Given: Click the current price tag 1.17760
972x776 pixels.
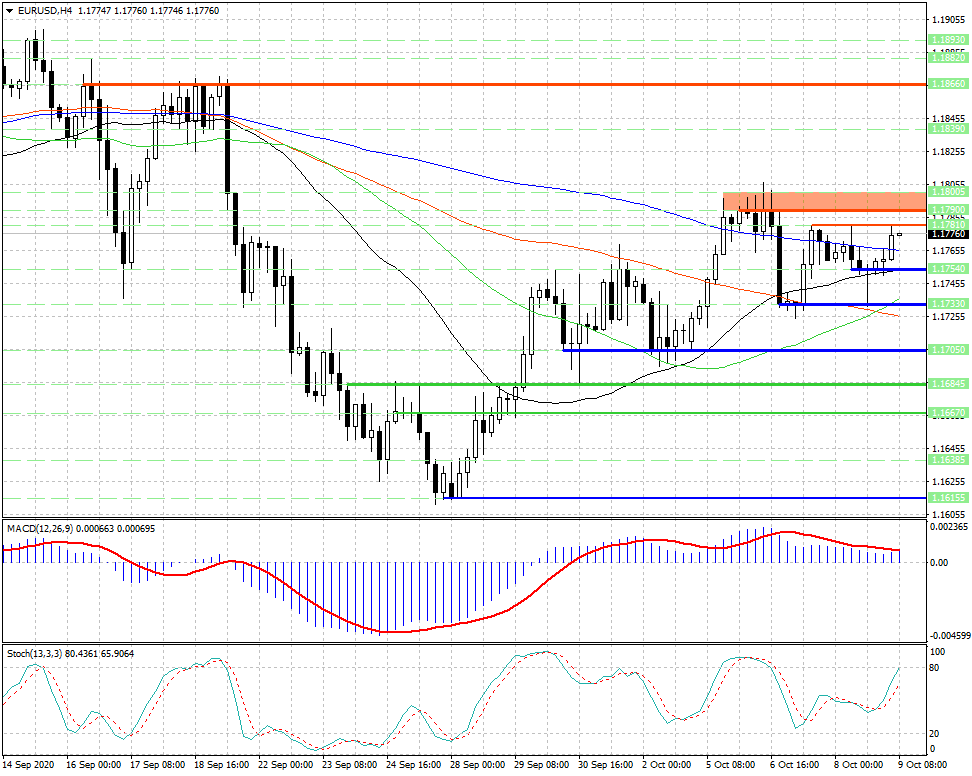Looking at the screenshot, I should pos(948,234).
